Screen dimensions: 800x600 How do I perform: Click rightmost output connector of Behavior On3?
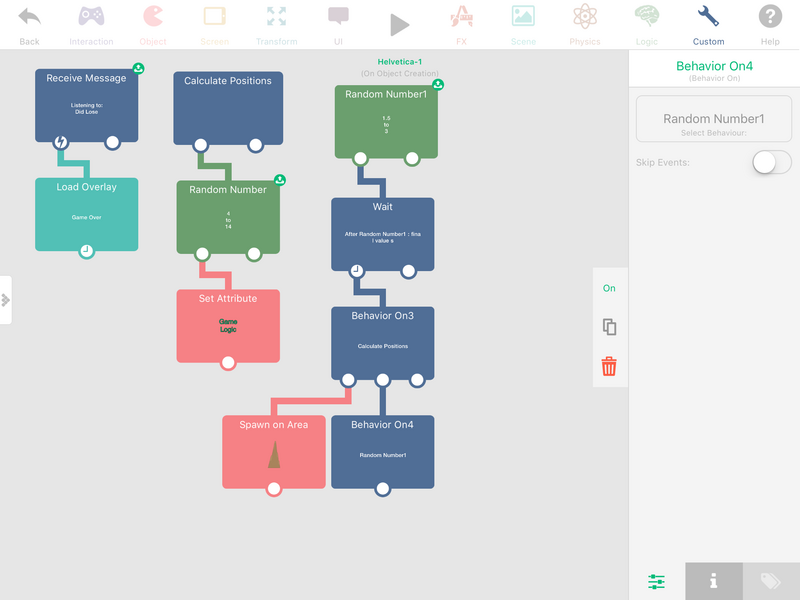tap(417, 380)
